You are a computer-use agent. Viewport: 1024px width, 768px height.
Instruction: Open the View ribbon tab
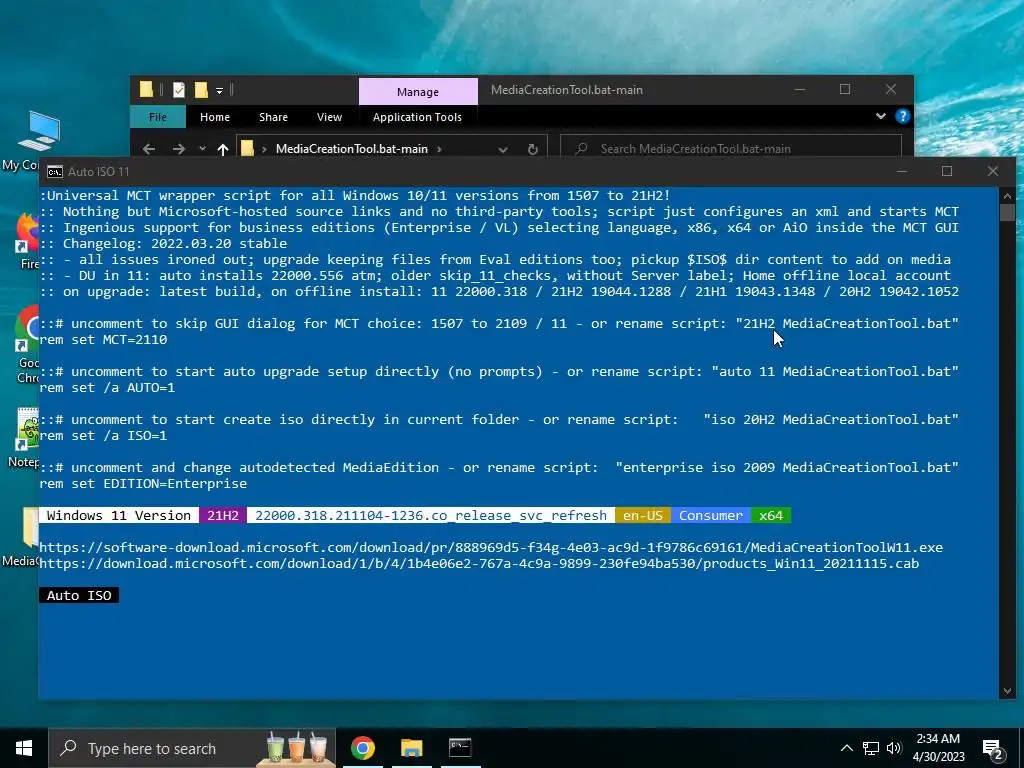(329, 117)
